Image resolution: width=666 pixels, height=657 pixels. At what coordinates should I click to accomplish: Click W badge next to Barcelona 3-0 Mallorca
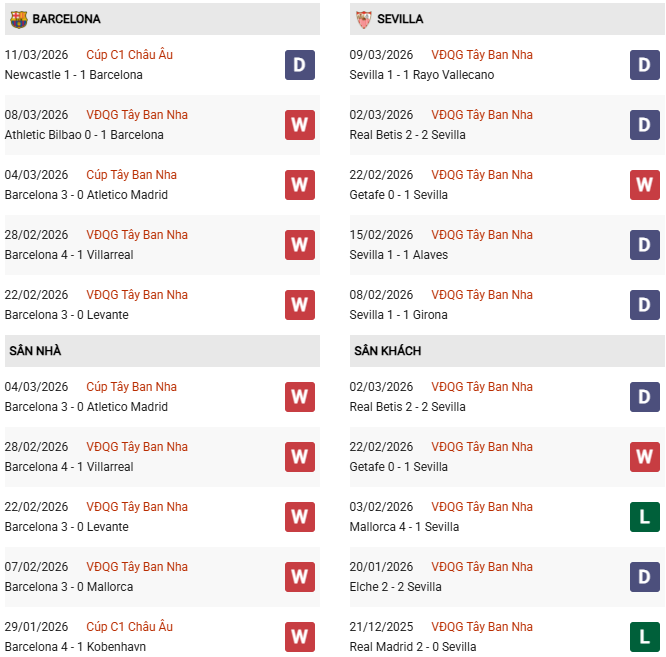coord(299,577)
